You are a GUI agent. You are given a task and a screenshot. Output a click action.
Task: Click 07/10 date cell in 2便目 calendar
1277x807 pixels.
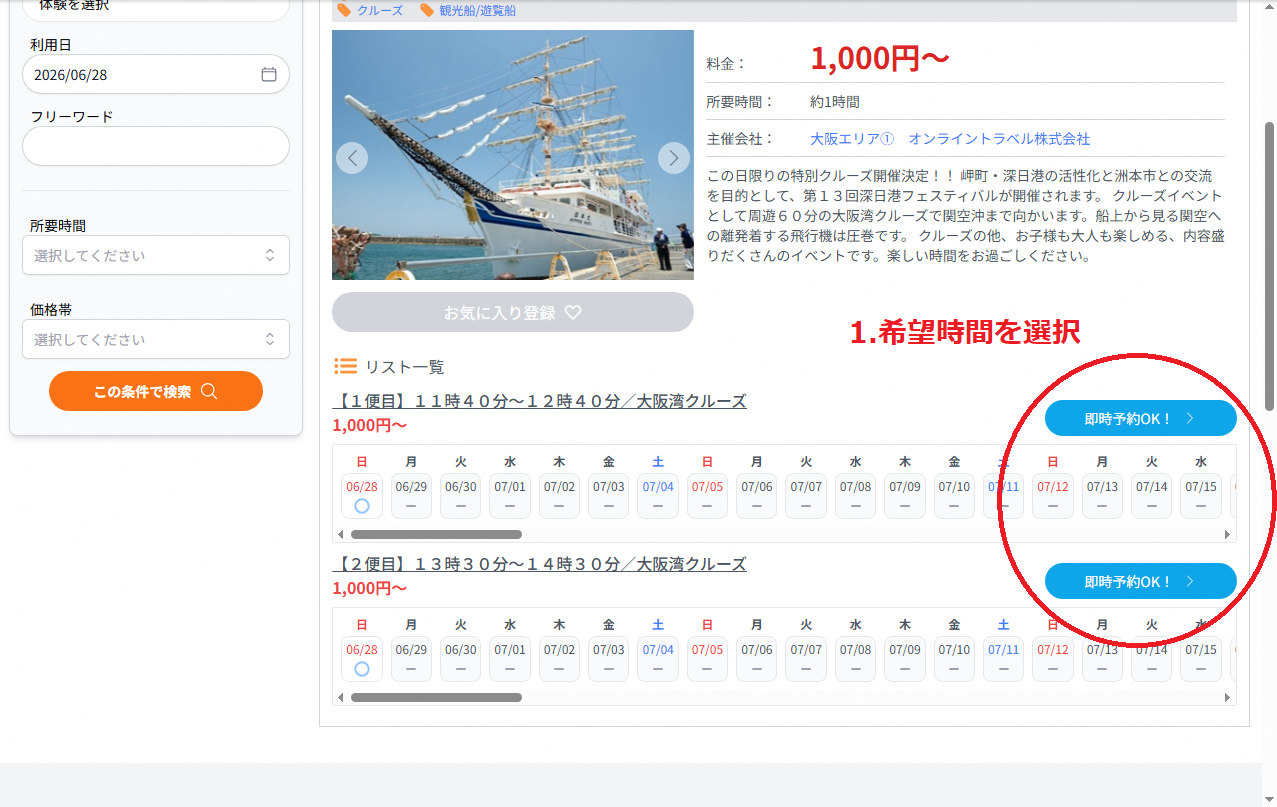tap(954, 659)
